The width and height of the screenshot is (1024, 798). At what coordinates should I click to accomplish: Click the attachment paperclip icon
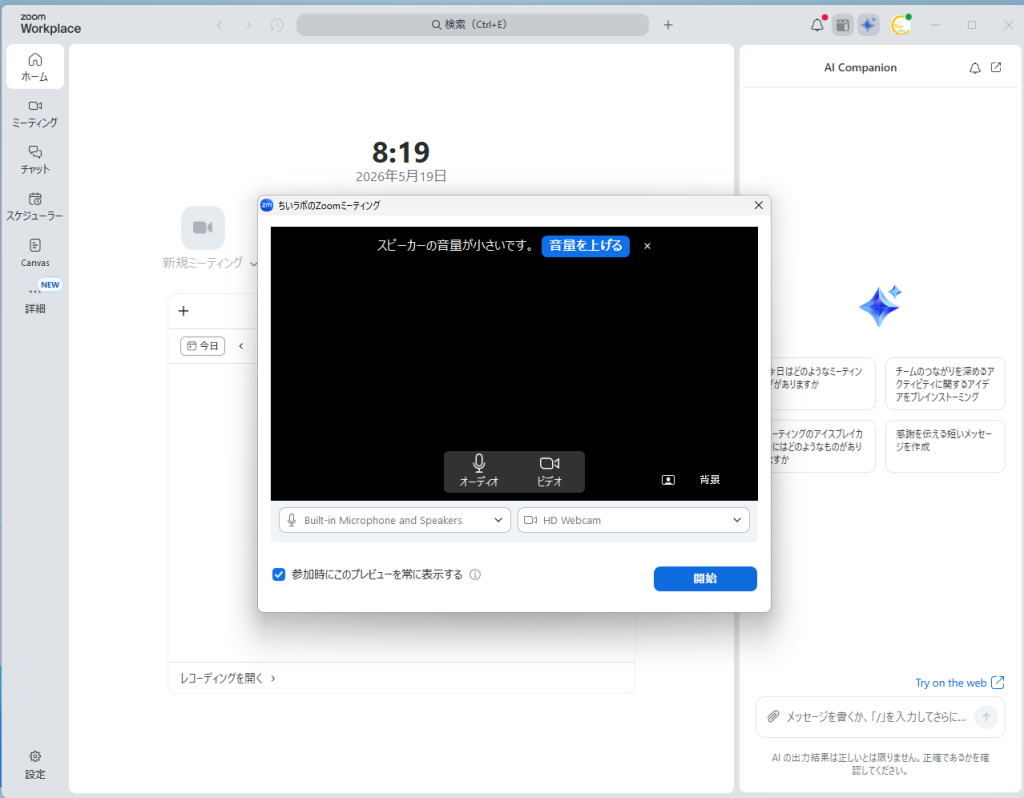click(773, 716)
